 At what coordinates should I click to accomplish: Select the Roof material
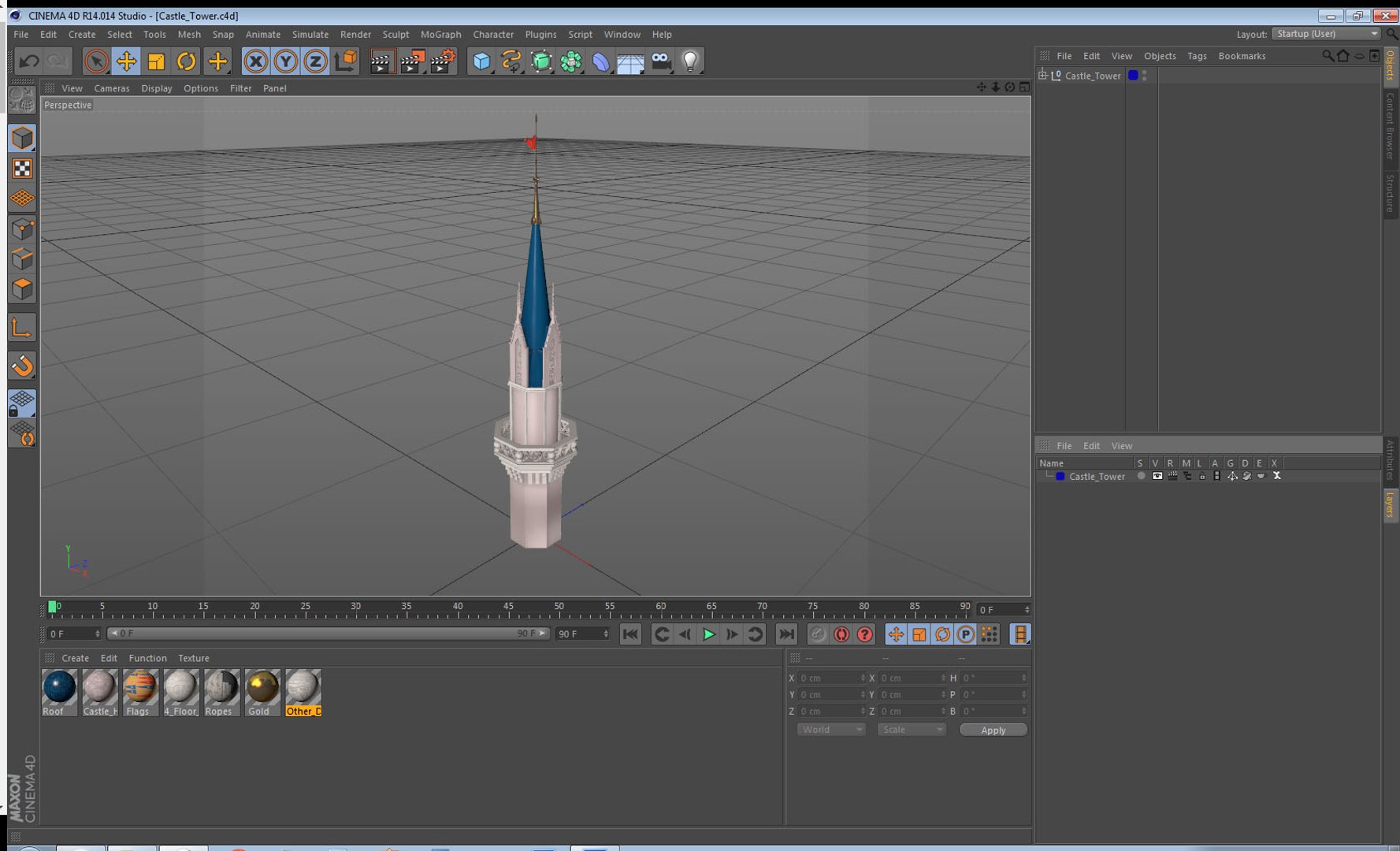tap(59, 693)
